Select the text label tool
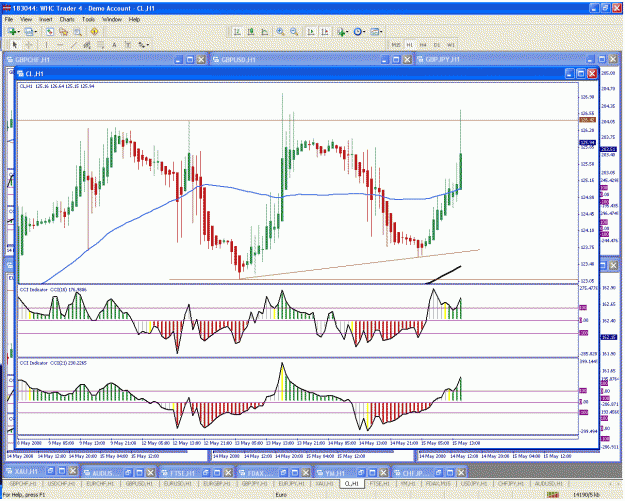The height and width of the screenshot is (501, 625). (128, 45)
